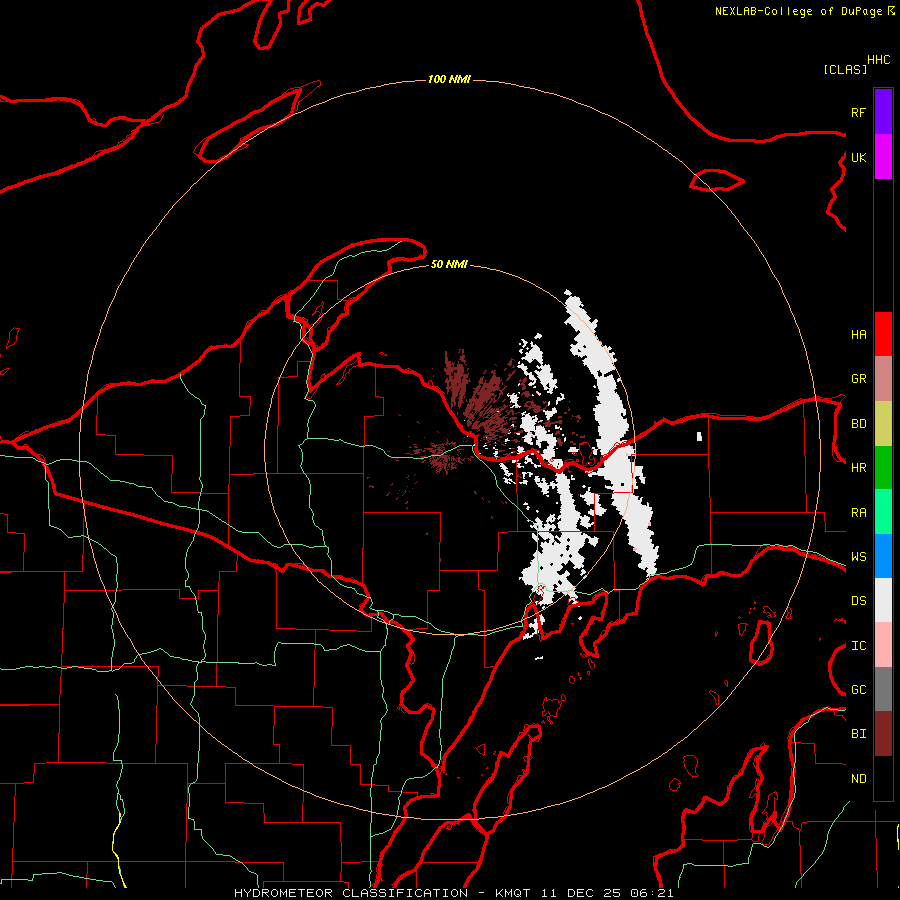The height and width of the screenshot is (900, 900).
Task: Click the DS legend label
Action: [858, 601]
